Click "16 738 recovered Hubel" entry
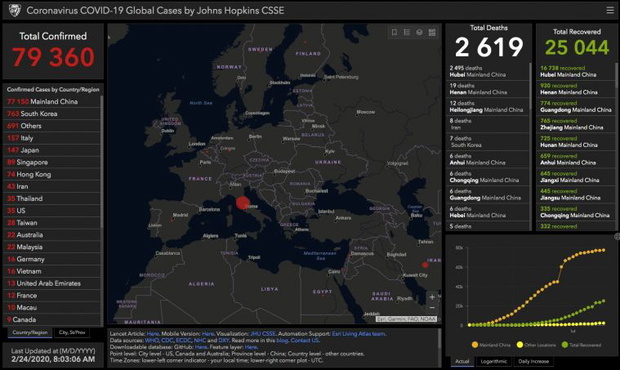The width and height of the screenshot is (620, 370). point(575,72)
